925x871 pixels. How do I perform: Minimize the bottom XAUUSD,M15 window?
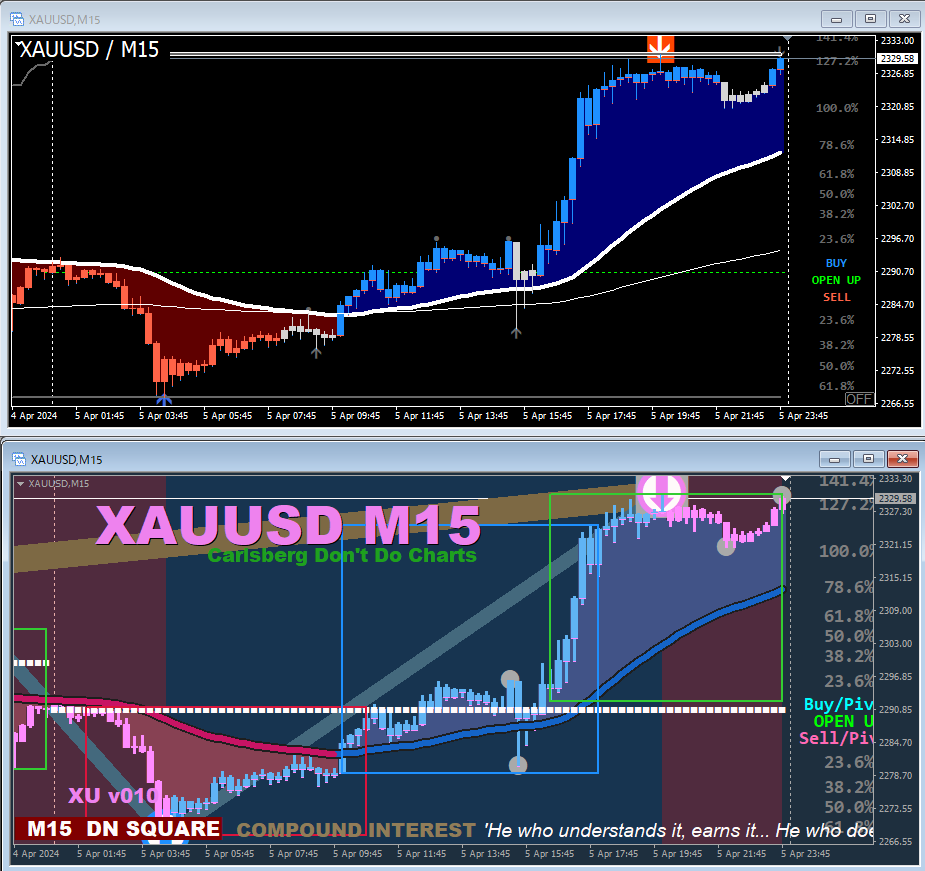(835, 459)
